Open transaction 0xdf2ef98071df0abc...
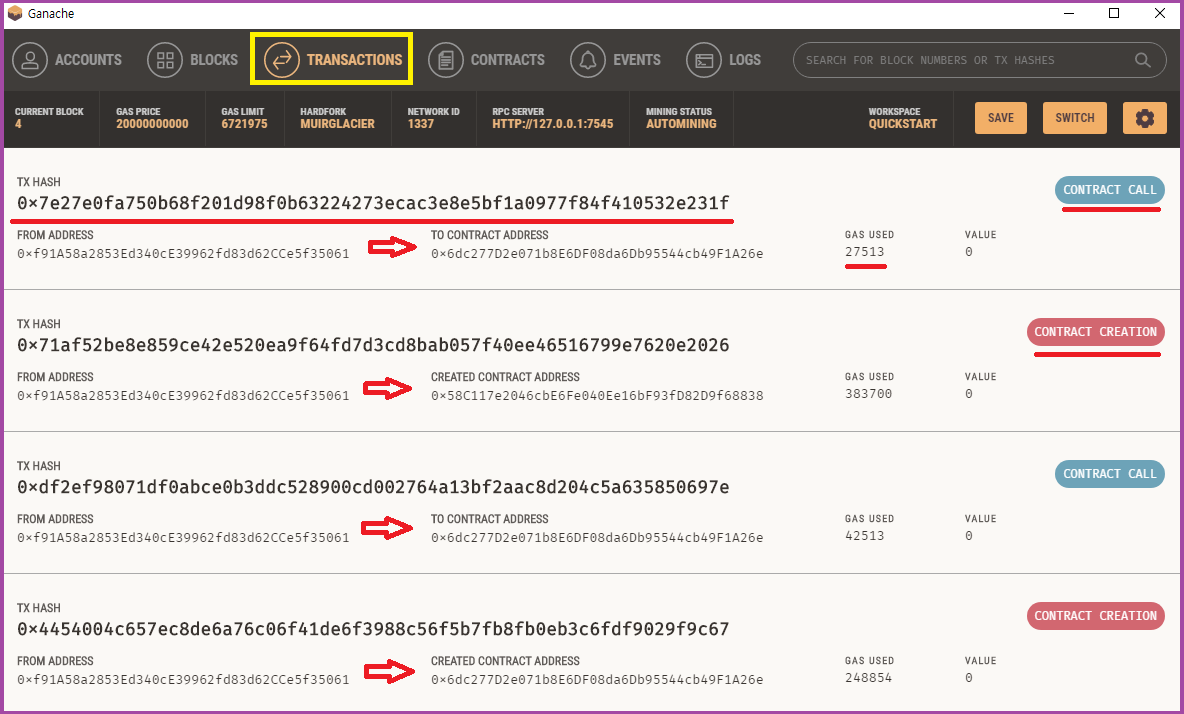The image size is (1184, 714). (x=373, y=487)
